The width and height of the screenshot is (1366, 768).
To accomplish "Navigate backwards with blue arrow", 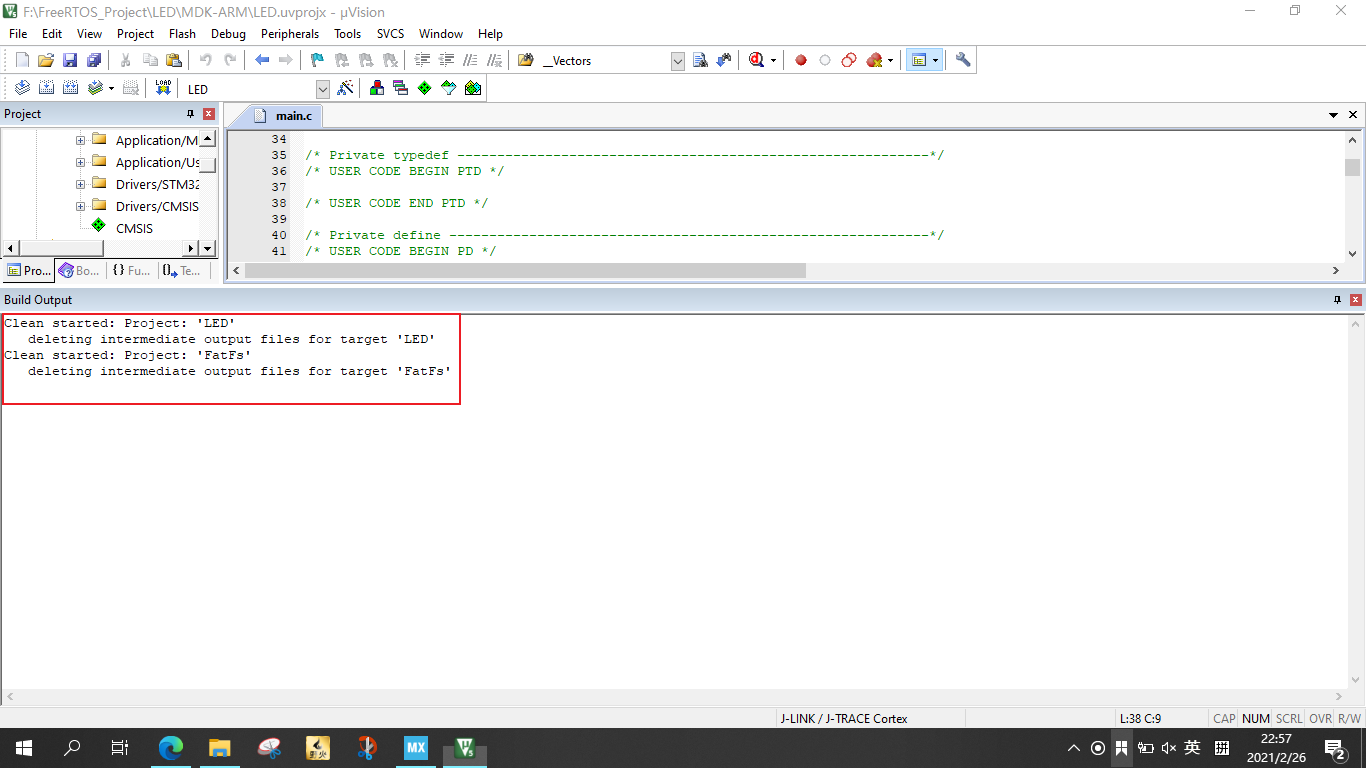I will pos(262,60).
